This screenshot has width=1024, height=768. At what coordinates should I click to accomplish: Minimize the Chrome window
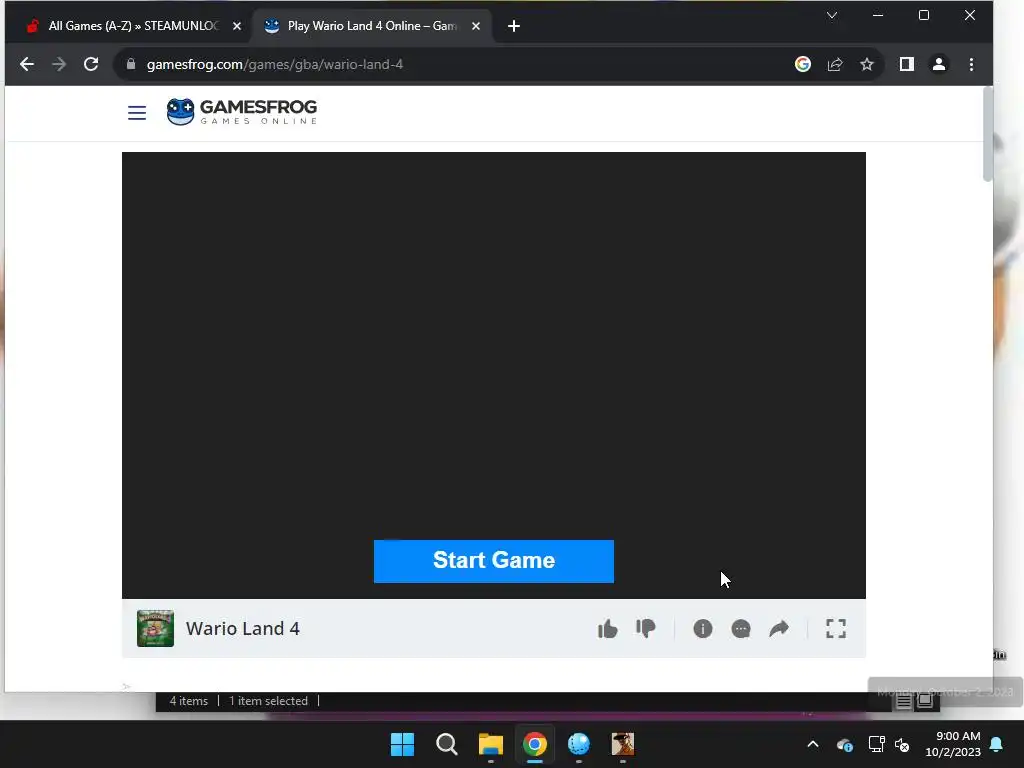coord(878,15)
